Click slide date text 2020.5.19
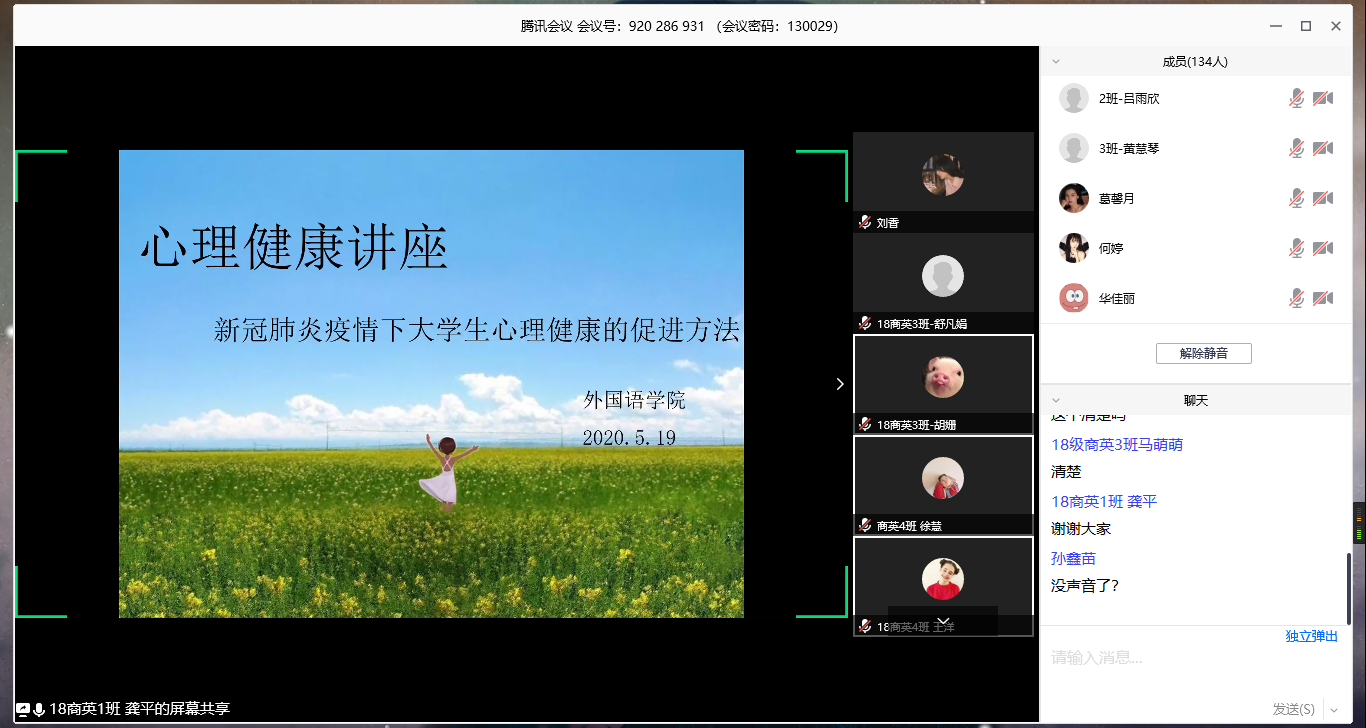 [629, 438]
